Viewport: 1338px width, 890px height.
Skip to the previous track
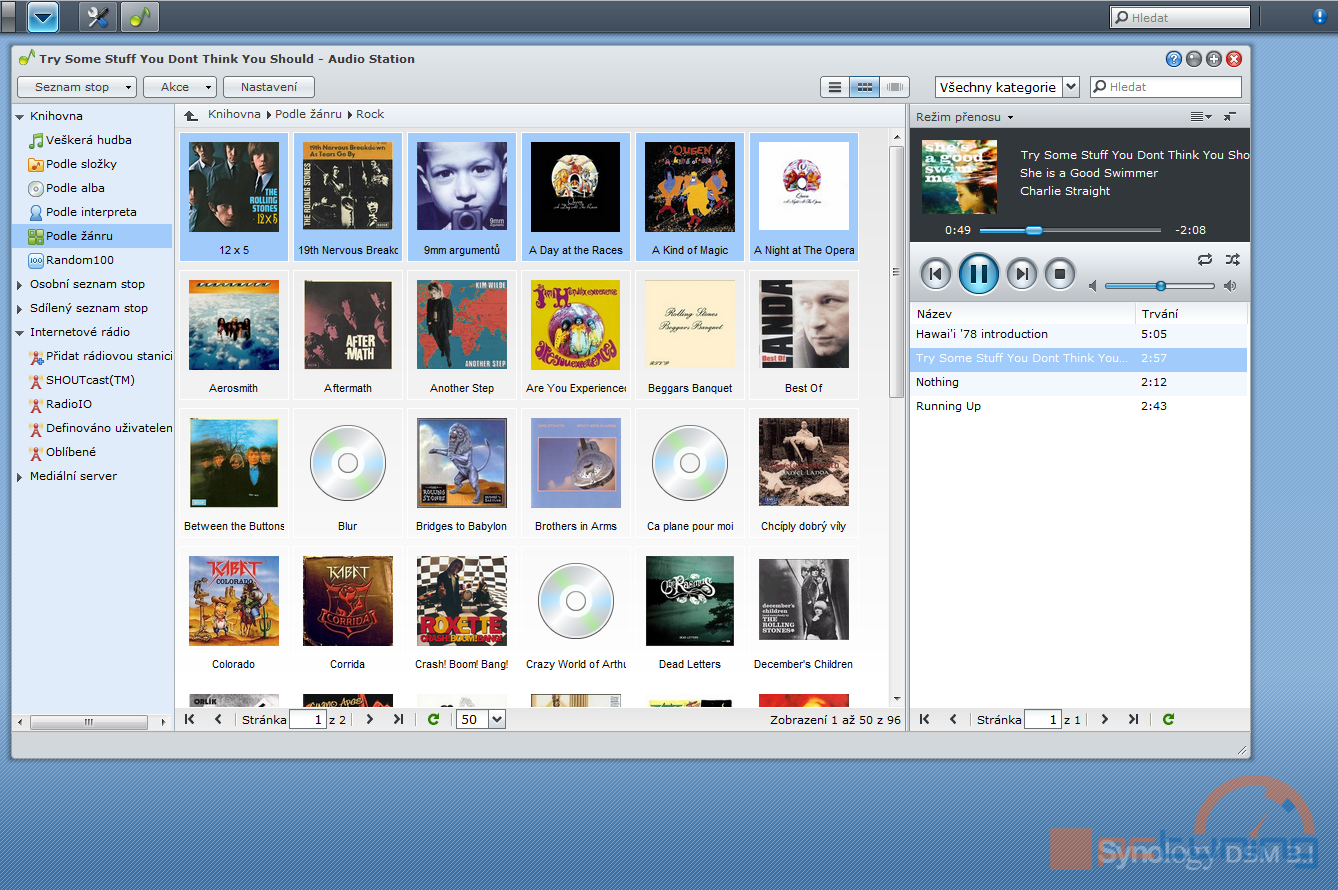(935, 273)
